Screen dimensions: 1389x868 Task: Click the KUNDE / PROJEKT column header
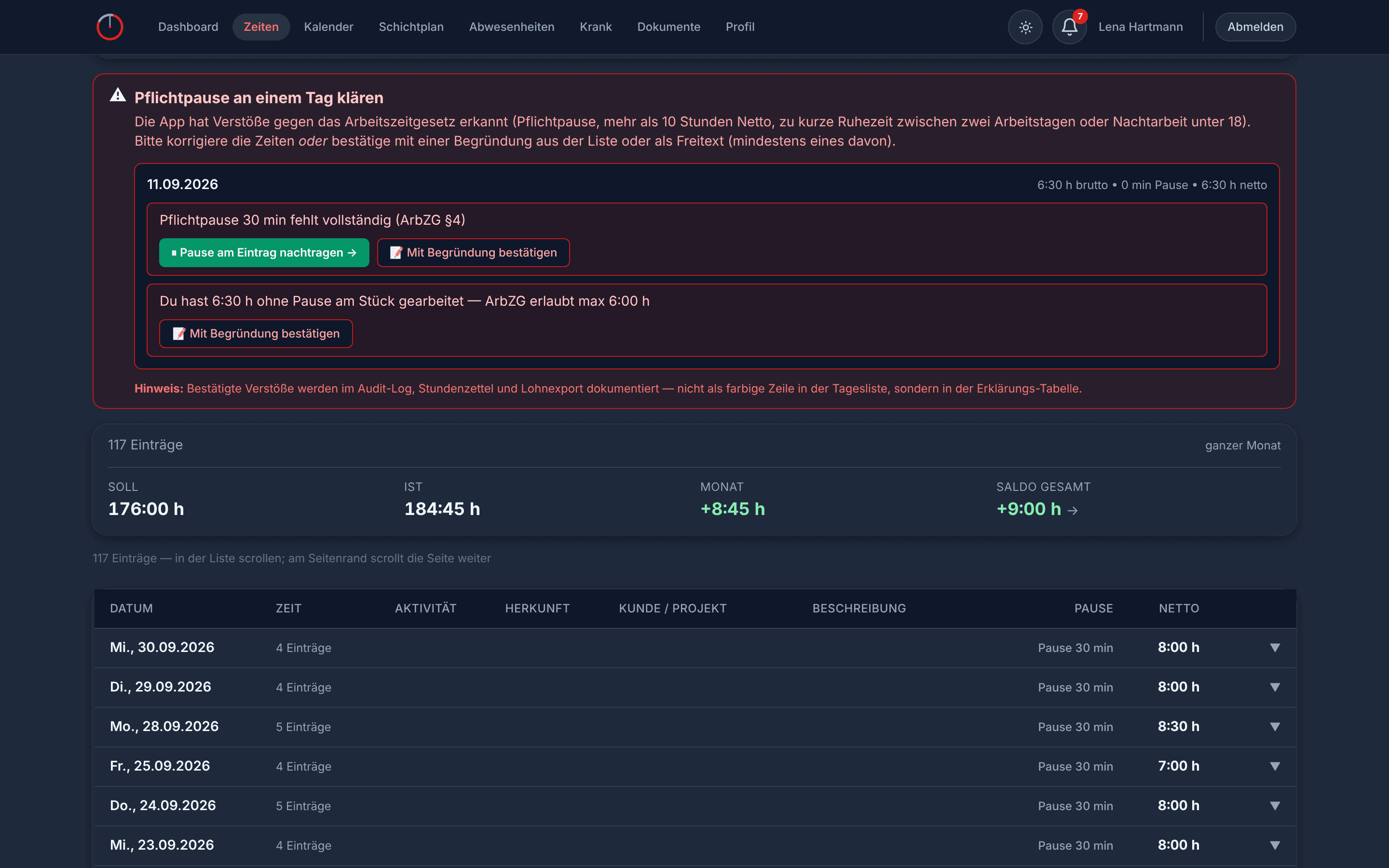pos(673,609)
